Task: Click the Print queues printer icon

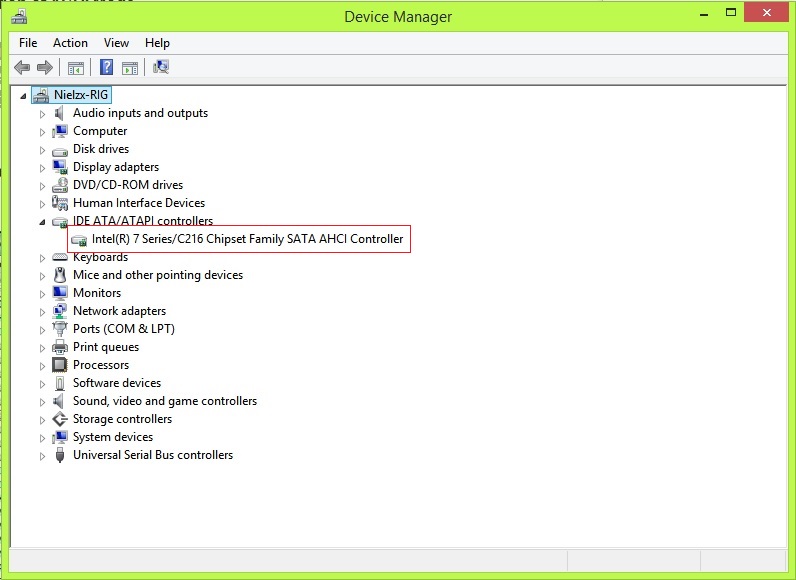Action: (60, 347)
